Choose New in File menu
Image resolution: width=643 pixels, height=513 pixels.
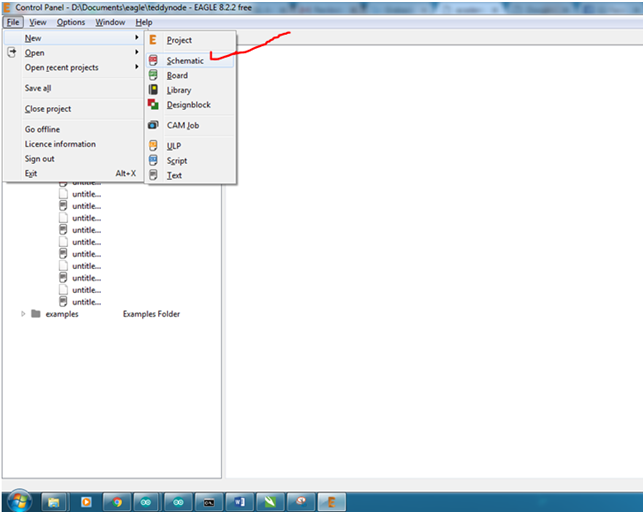[74, 38]
